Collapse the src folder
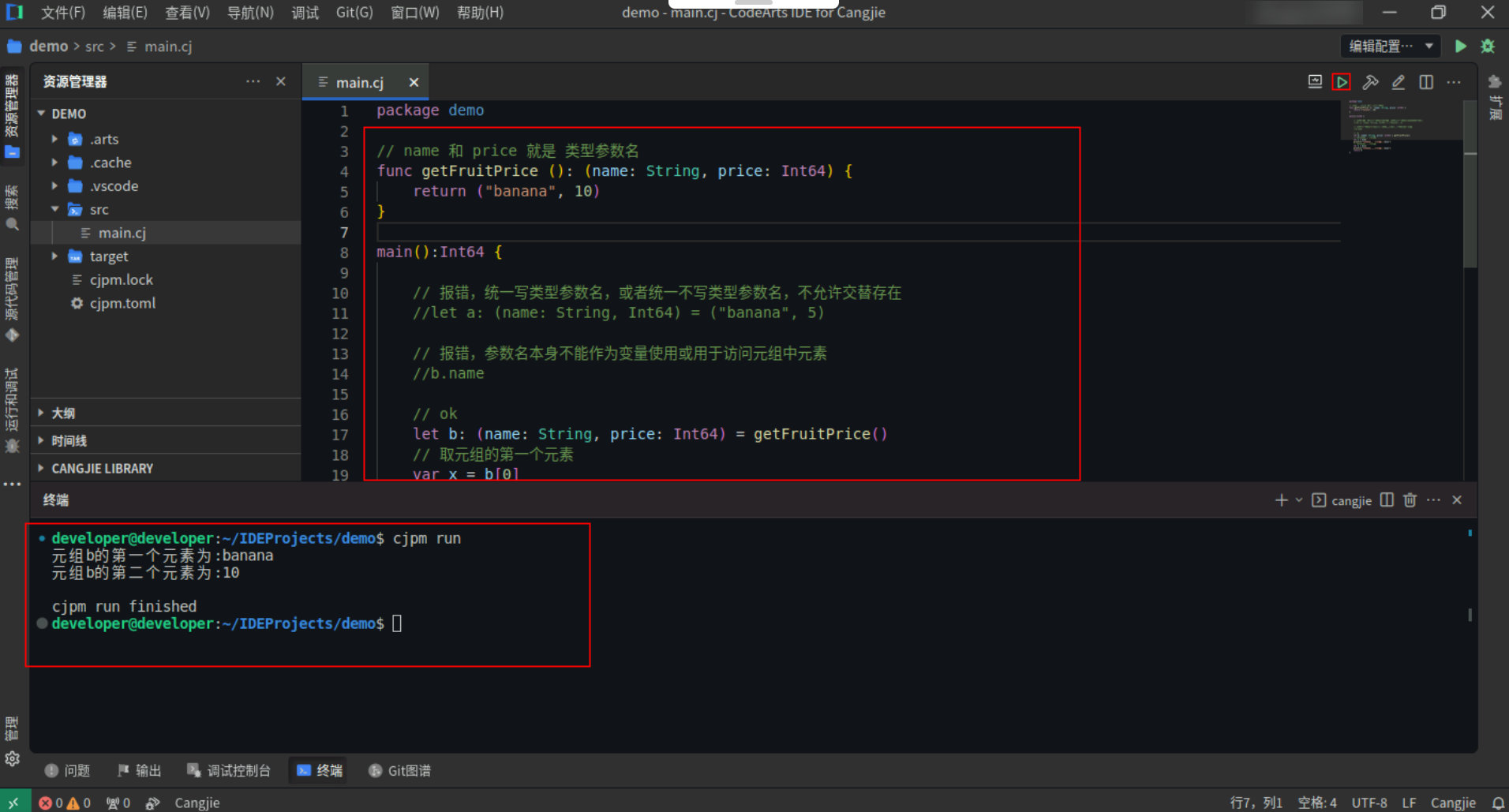The height and width of the screenshot is (812, 1509). (x=54, y=209)
